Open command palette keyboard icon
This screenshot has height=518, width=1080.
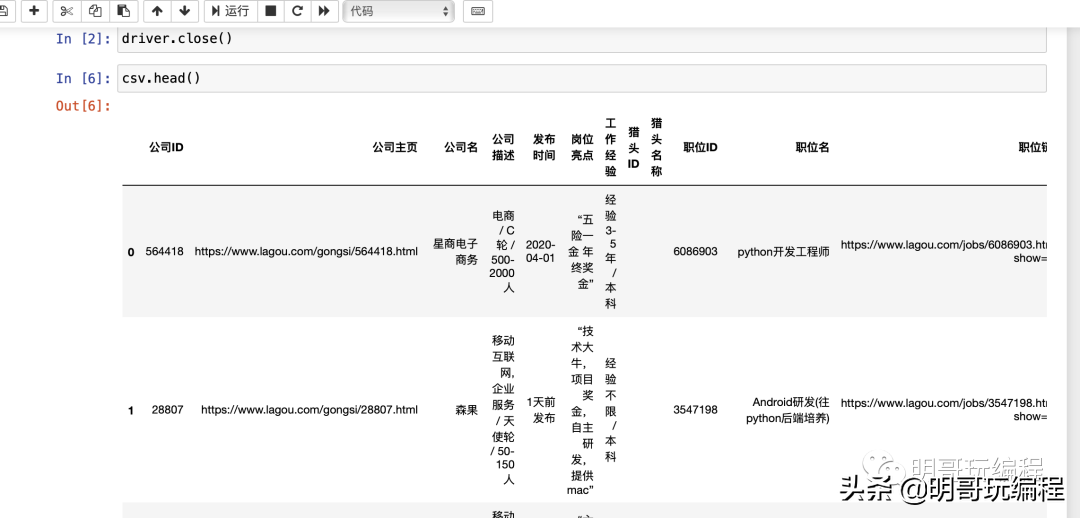pyautogui.click(x=478, y=11)
